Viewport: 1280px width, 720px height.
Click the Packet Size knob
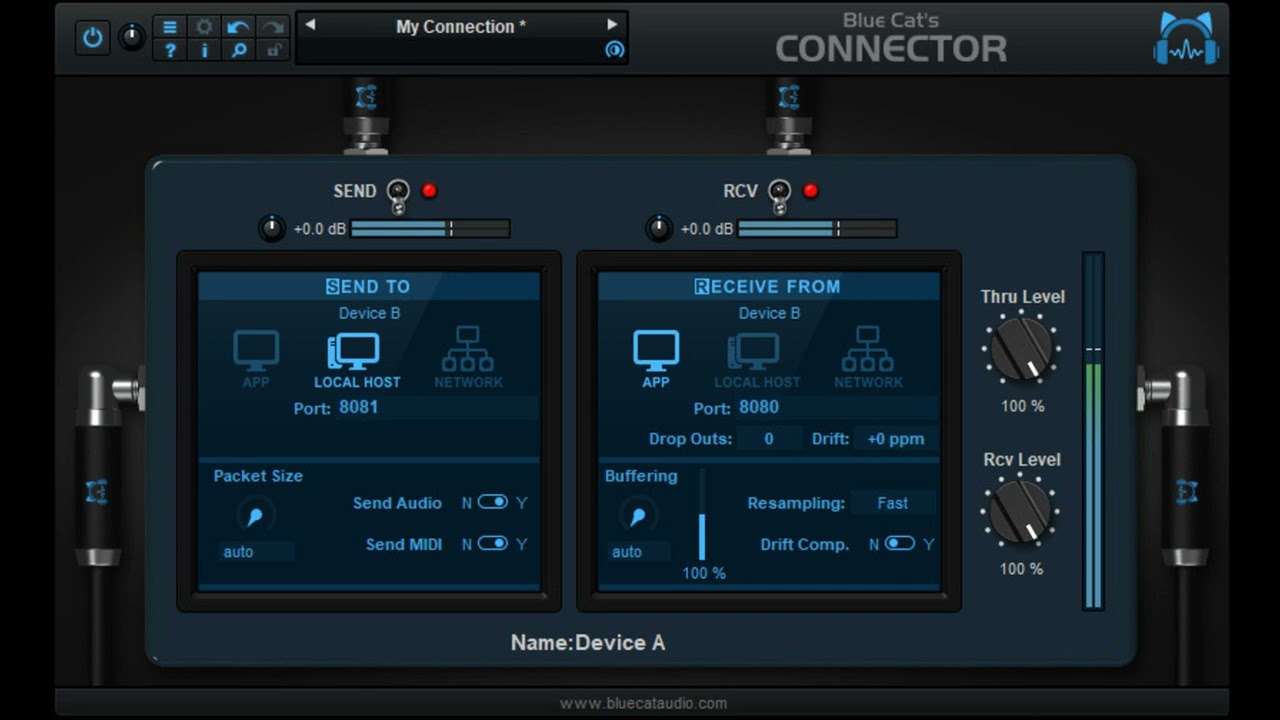click(x=256, y=516)
